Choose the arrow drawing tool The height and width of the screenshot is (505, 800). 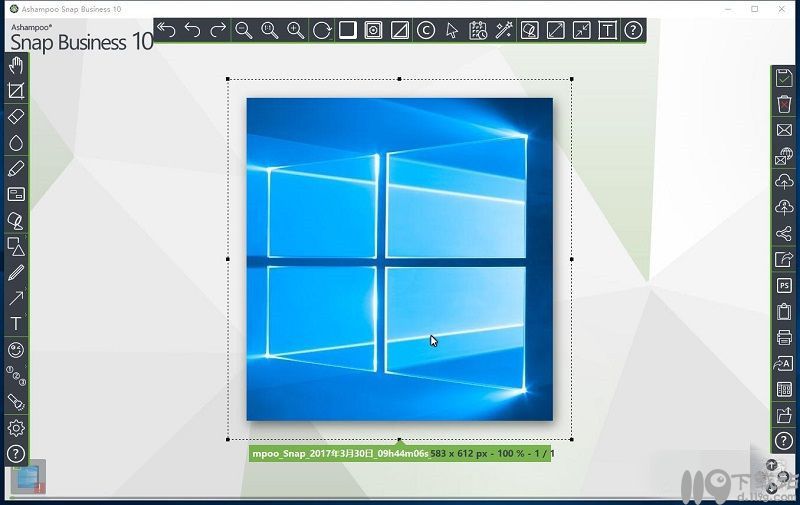click(x=16, y=298)
